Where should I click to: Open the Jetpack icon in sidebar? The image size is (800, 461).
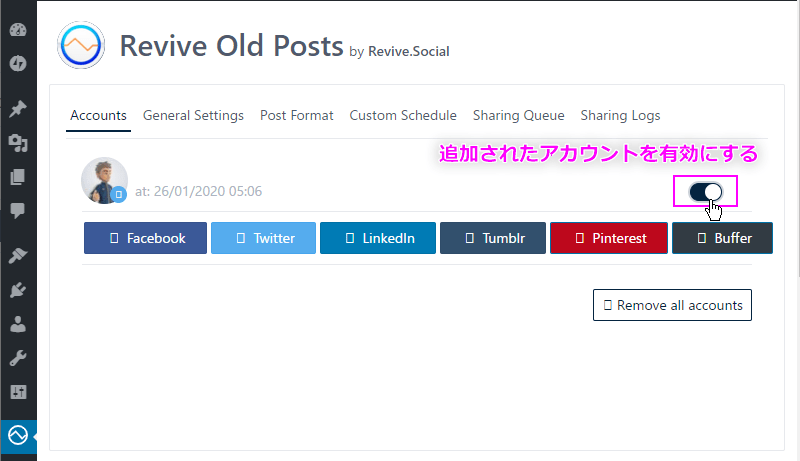[x=18, y=63]
